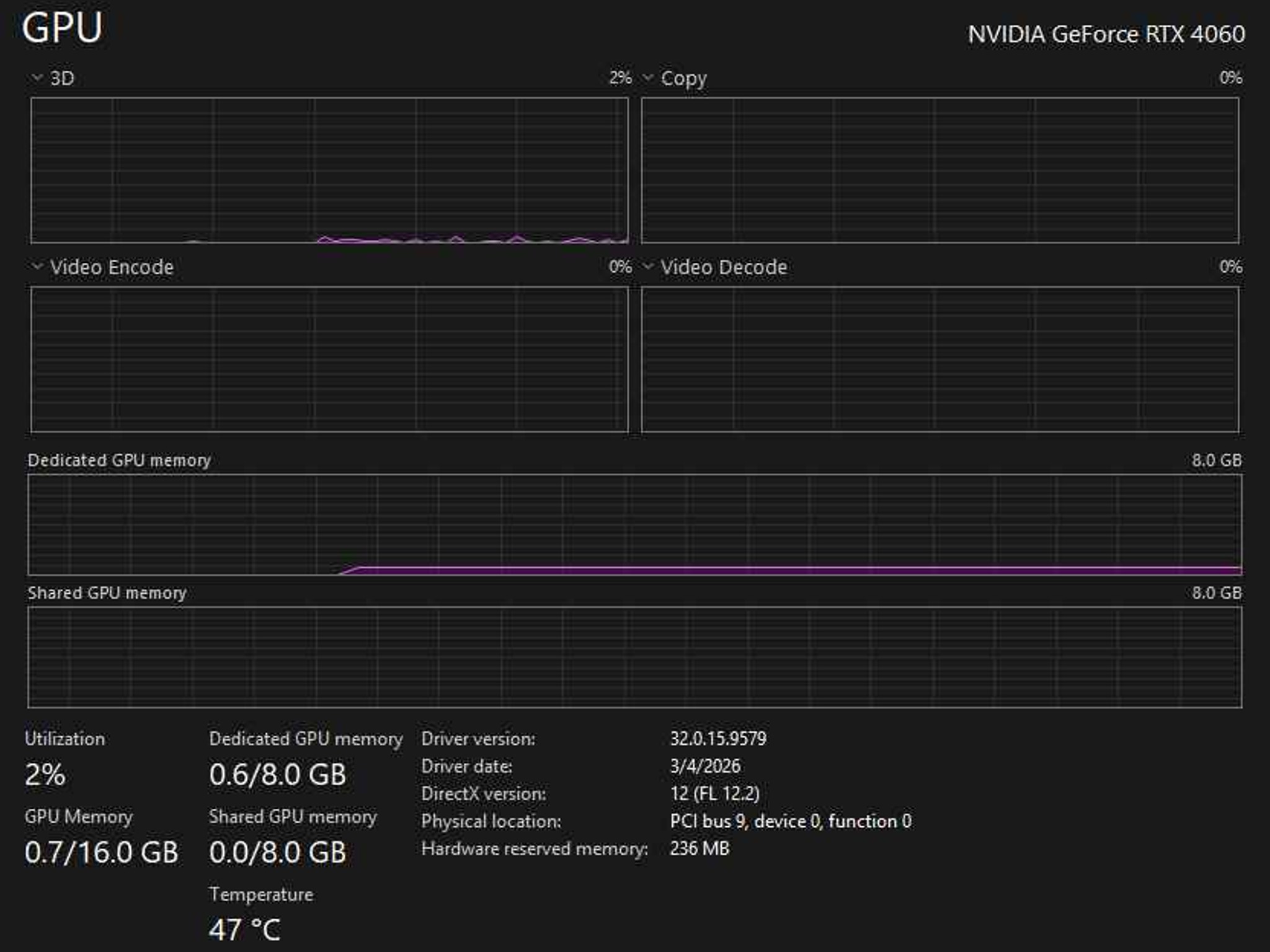Open the 3D engine dropdown chevron
Viewport: 1270px width, 952px height.
[37, 77]
